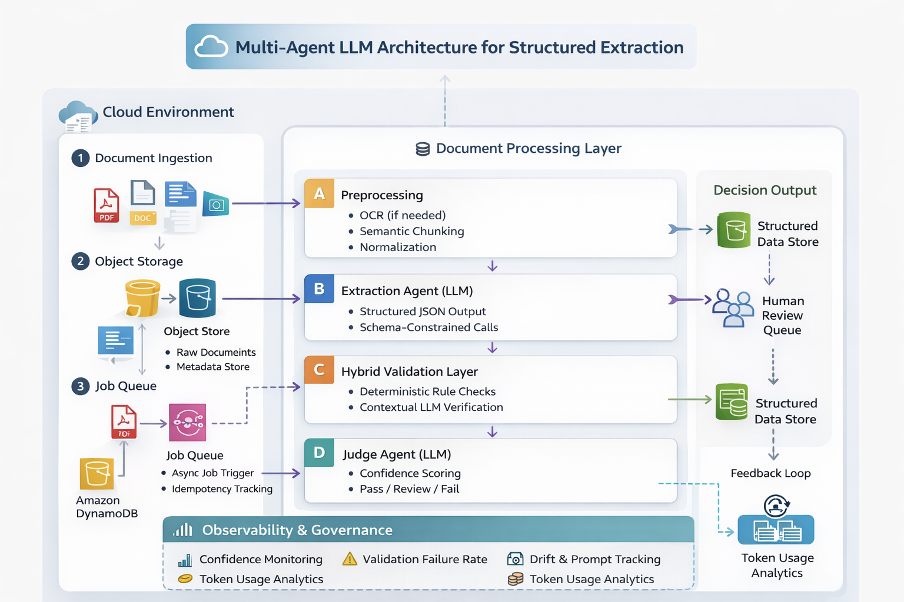904x602 pixels.
Task: Click the 'Confidence Scoring' bullet
Action: (x=410, y=473)
